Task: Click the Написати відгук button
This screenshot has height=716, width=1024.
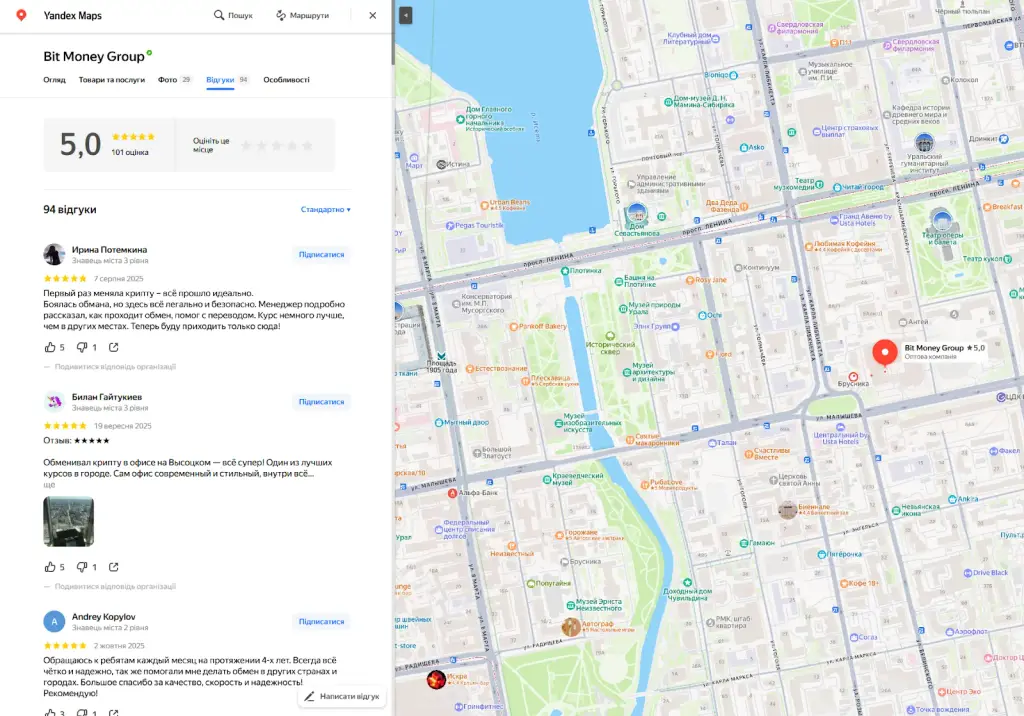Action: pos(342,696)
